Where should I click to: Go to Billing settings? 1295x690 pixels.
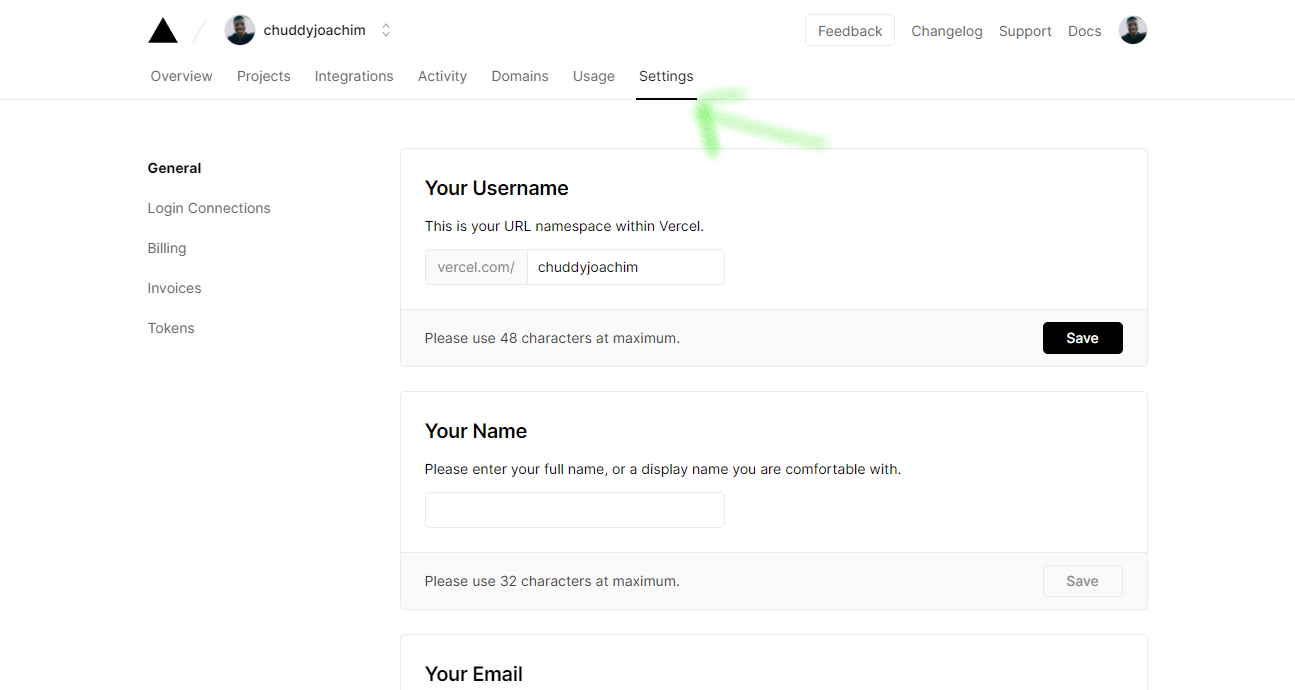click(x=166, y=248)
